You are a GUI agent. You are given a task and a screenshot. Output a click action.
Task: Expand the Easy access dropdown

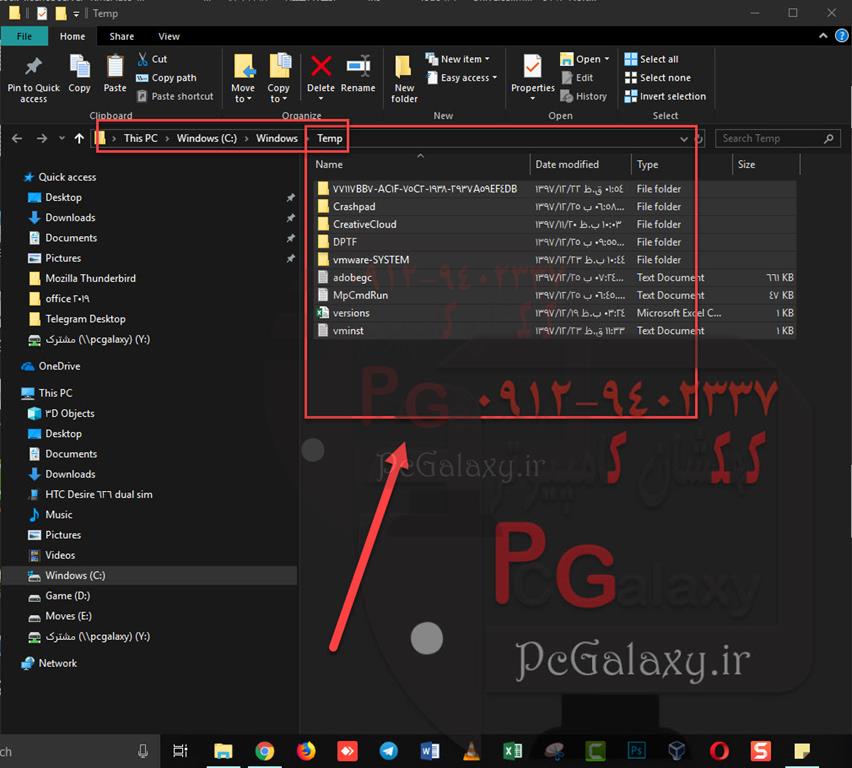[464, 78]
